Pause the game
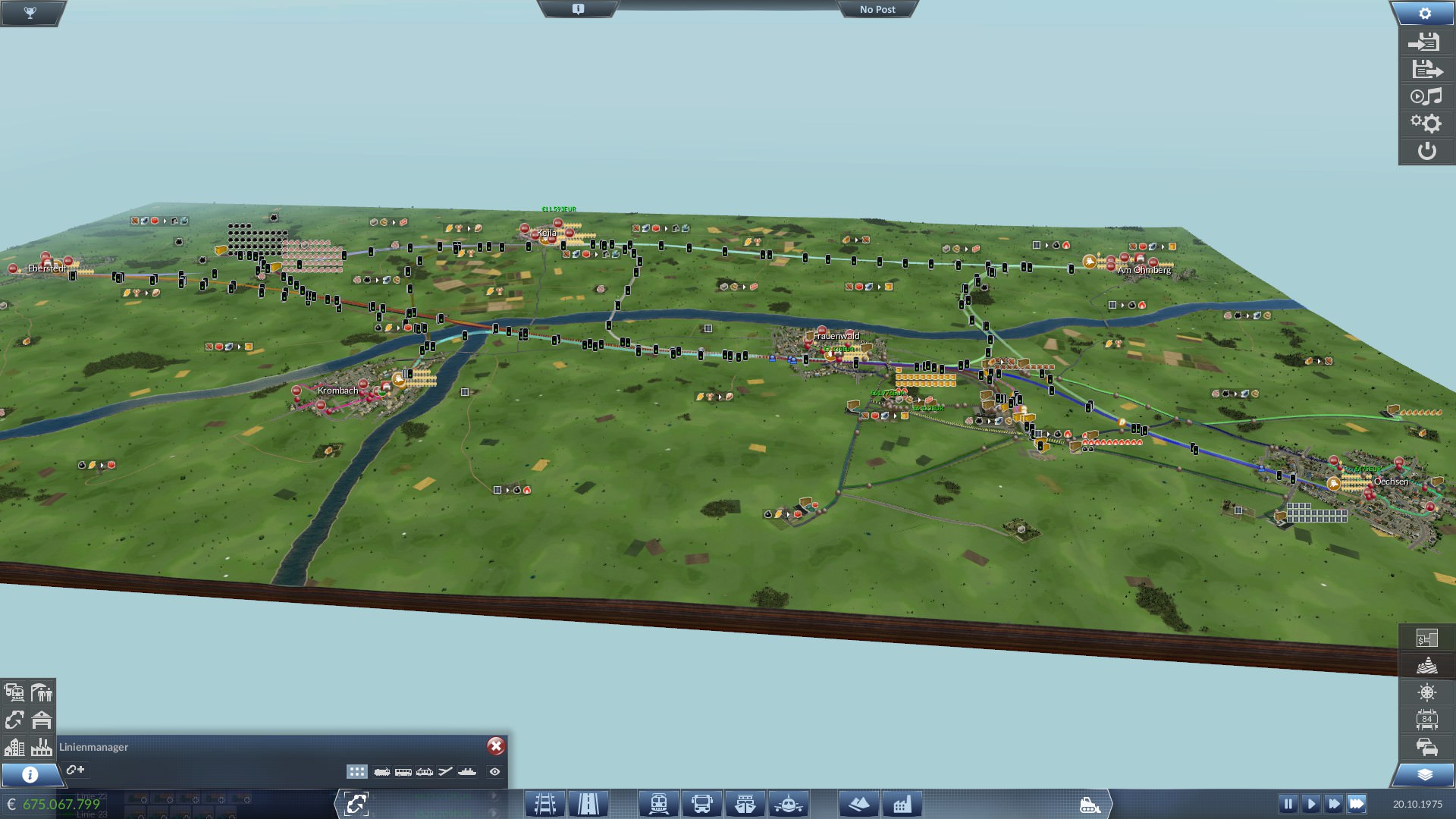Image resolution: width=1456 pixels, height=819 pixels. 1288,804
